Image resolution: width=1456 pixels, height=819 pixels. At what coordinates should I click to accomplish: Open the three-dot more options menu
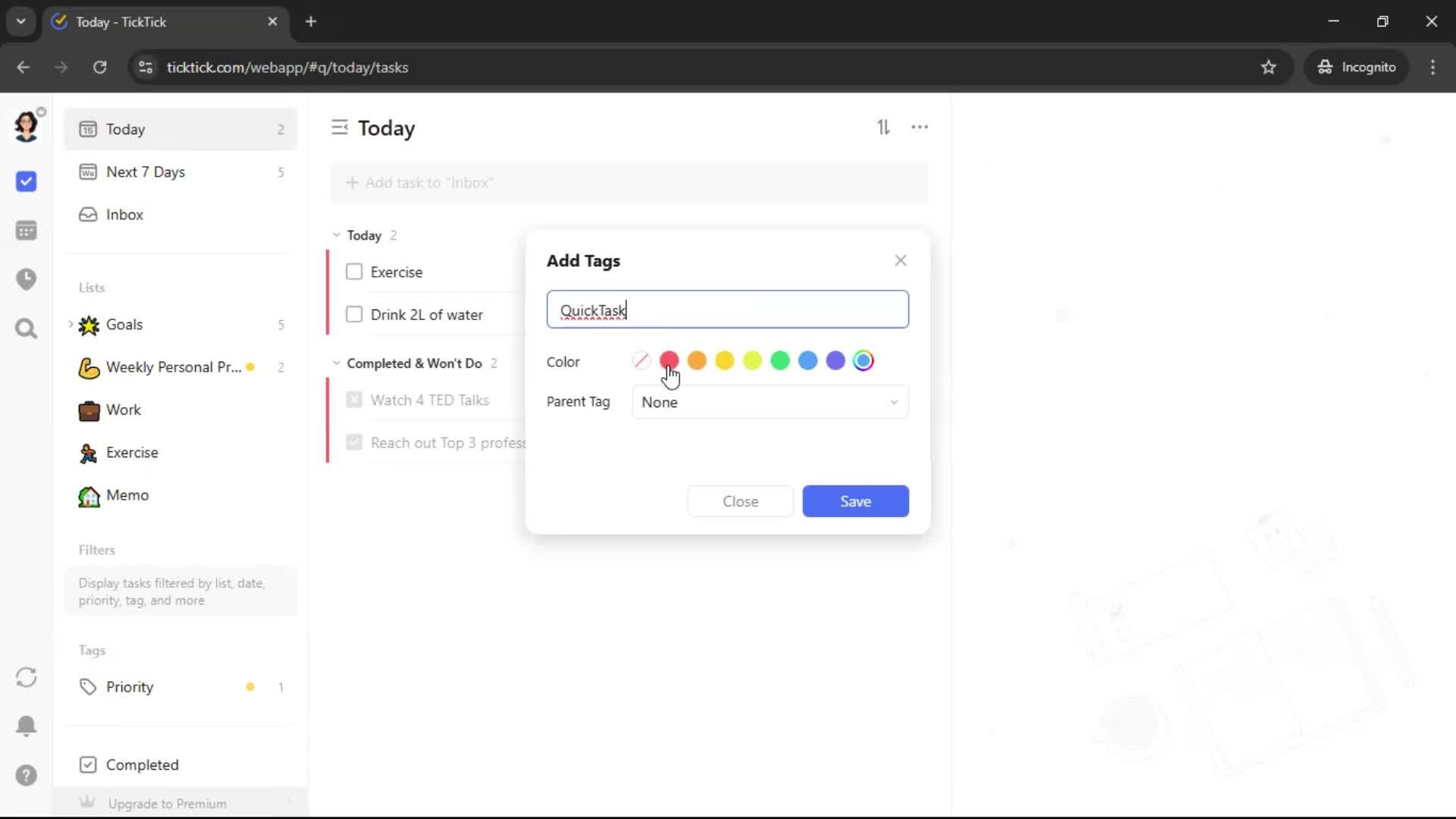[x=919, y=127]
